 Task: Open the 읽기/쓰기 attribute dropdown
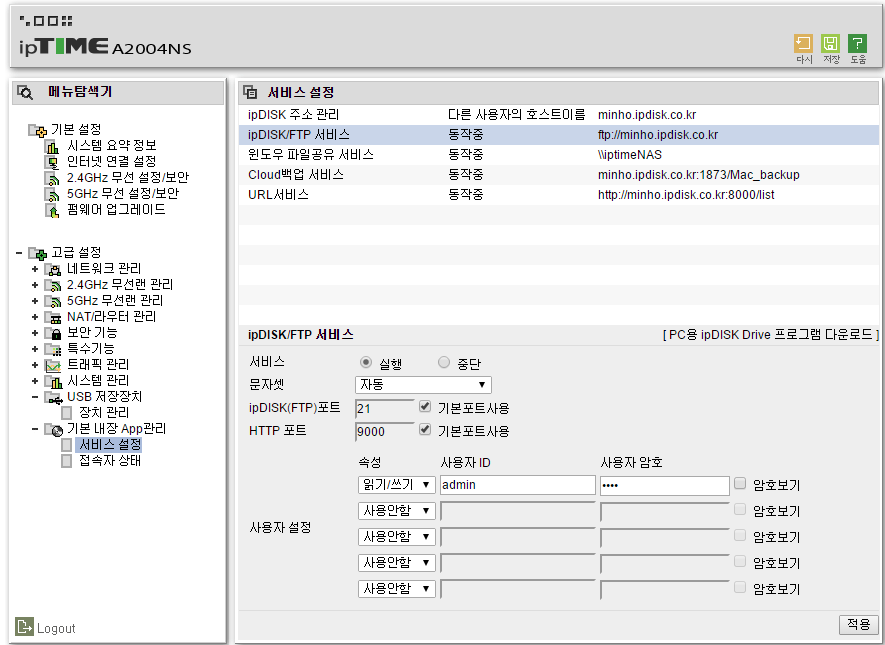pyautogui.click(x=397, y=485)
